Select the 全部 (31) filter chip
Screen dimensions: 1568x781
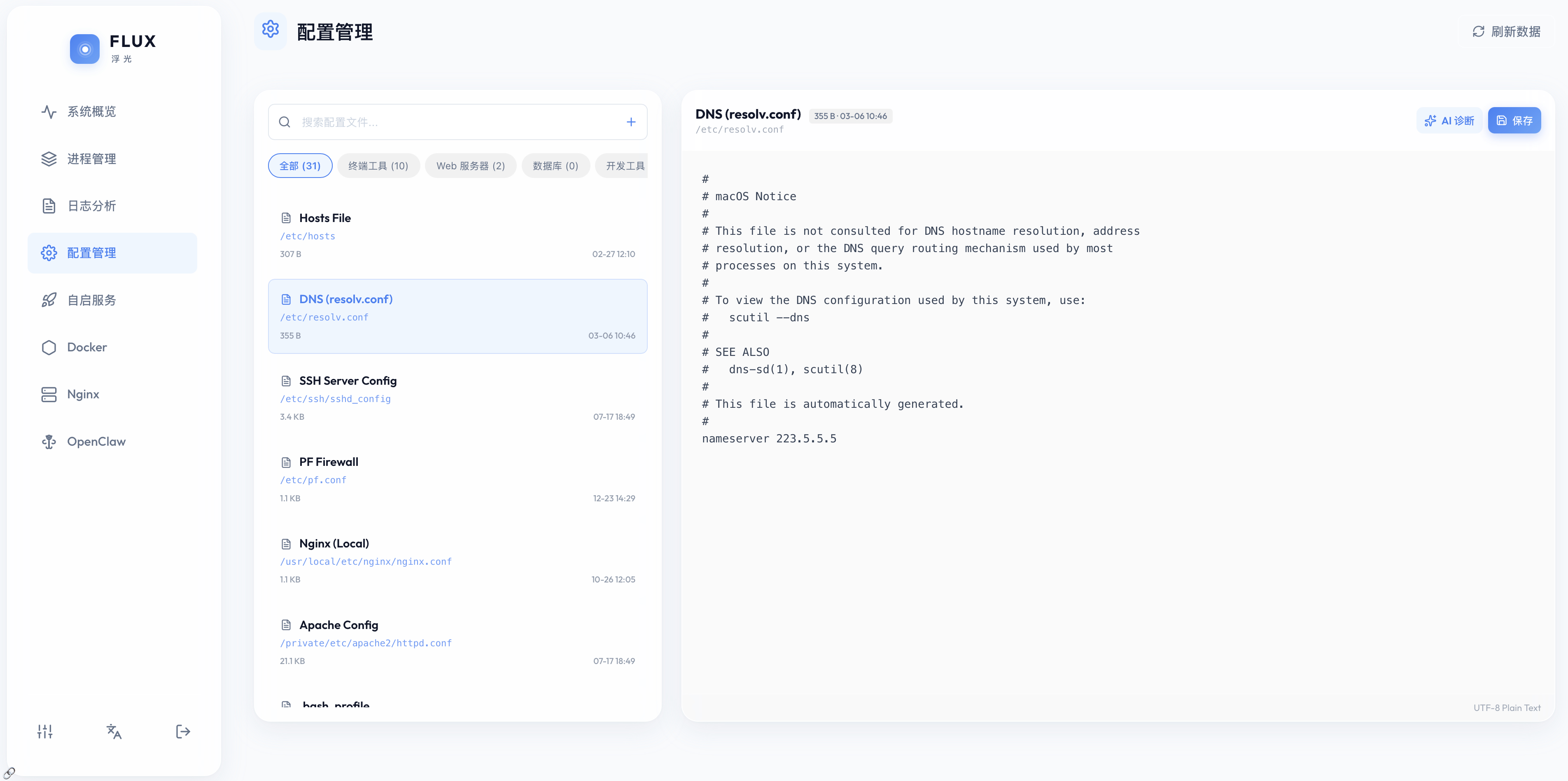coord(299,165)
